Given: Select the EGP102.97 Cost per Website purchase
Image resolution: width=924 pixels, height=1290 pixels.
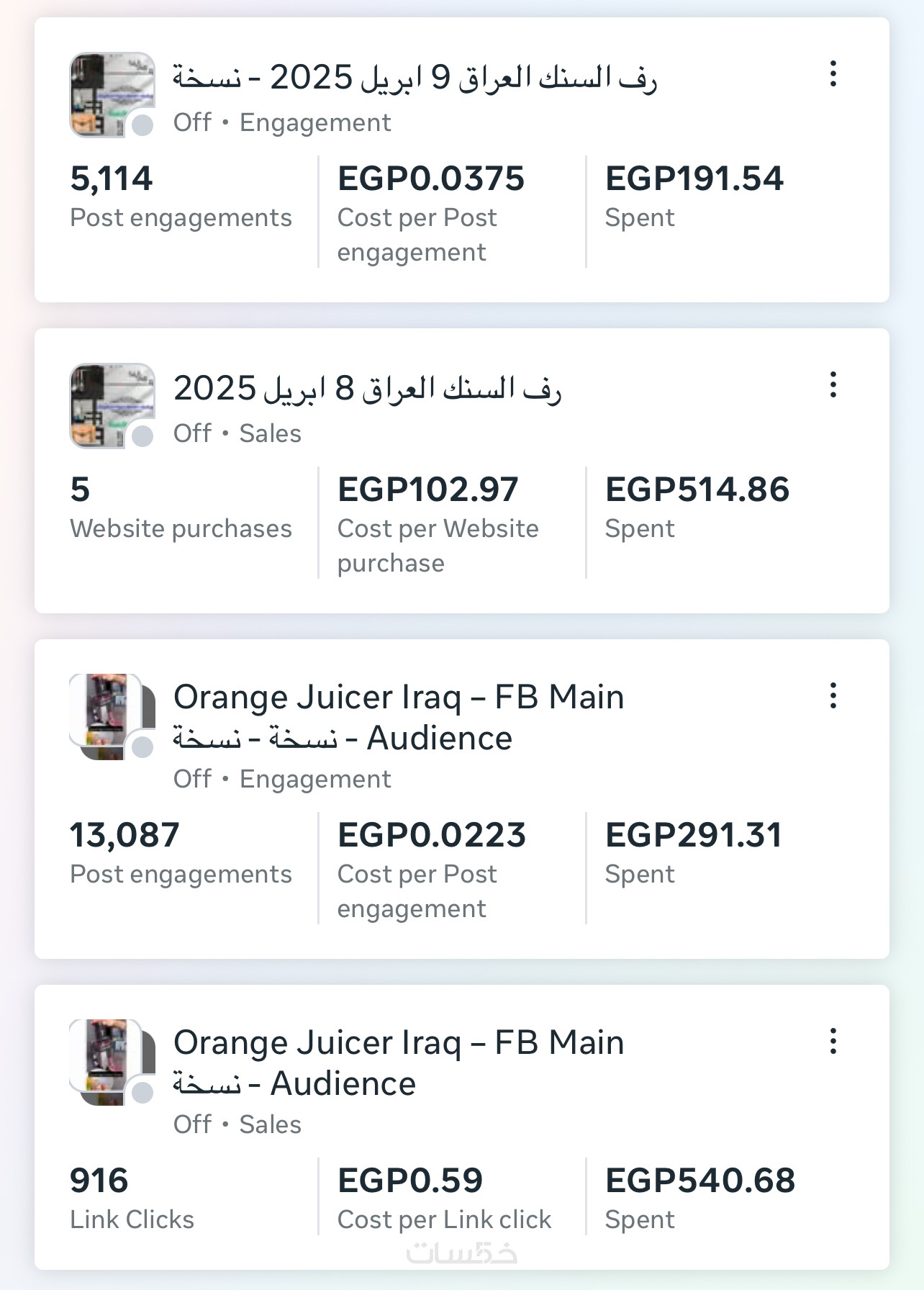Looking at the screenshot, I should pyautogui.click(x=428, y=490).
